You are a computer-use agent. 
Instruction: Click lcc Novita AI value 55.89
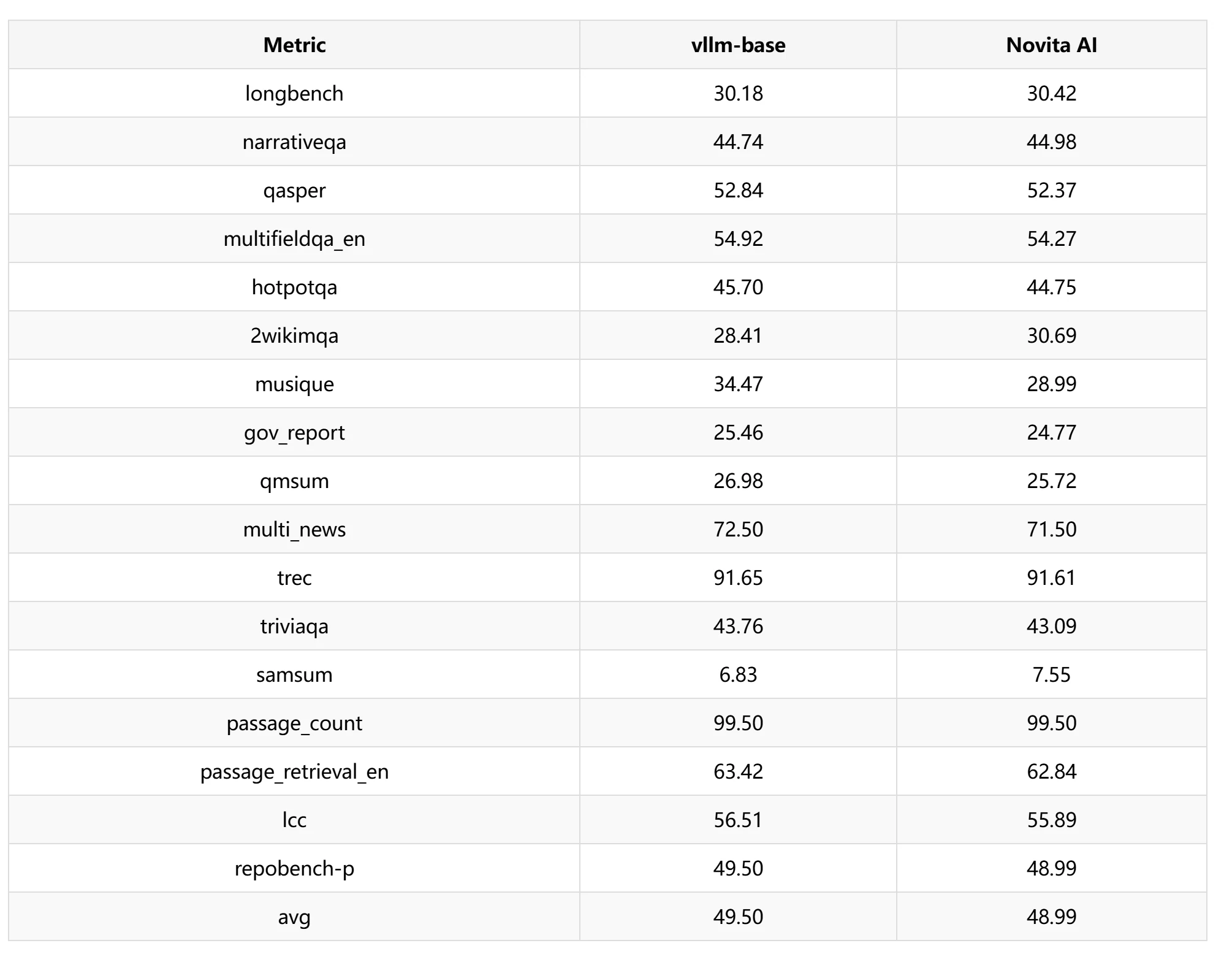click(x=1051, y=820)
